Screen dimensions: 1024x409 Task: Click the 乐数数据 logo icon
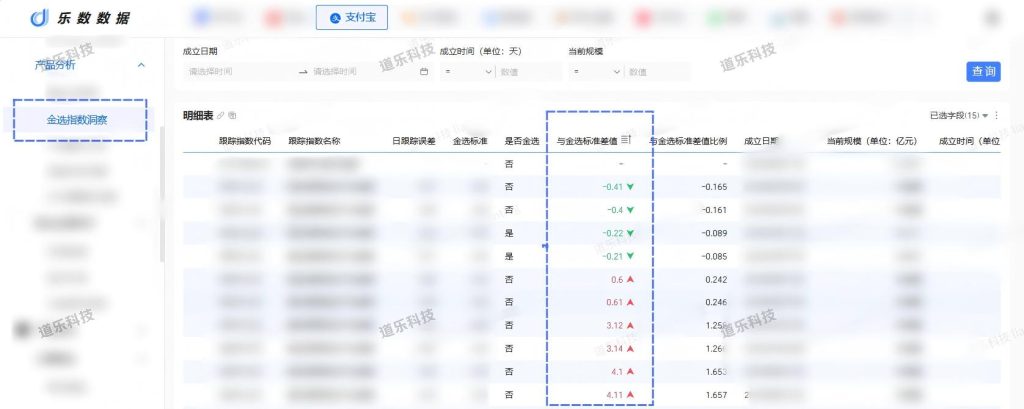40,18
